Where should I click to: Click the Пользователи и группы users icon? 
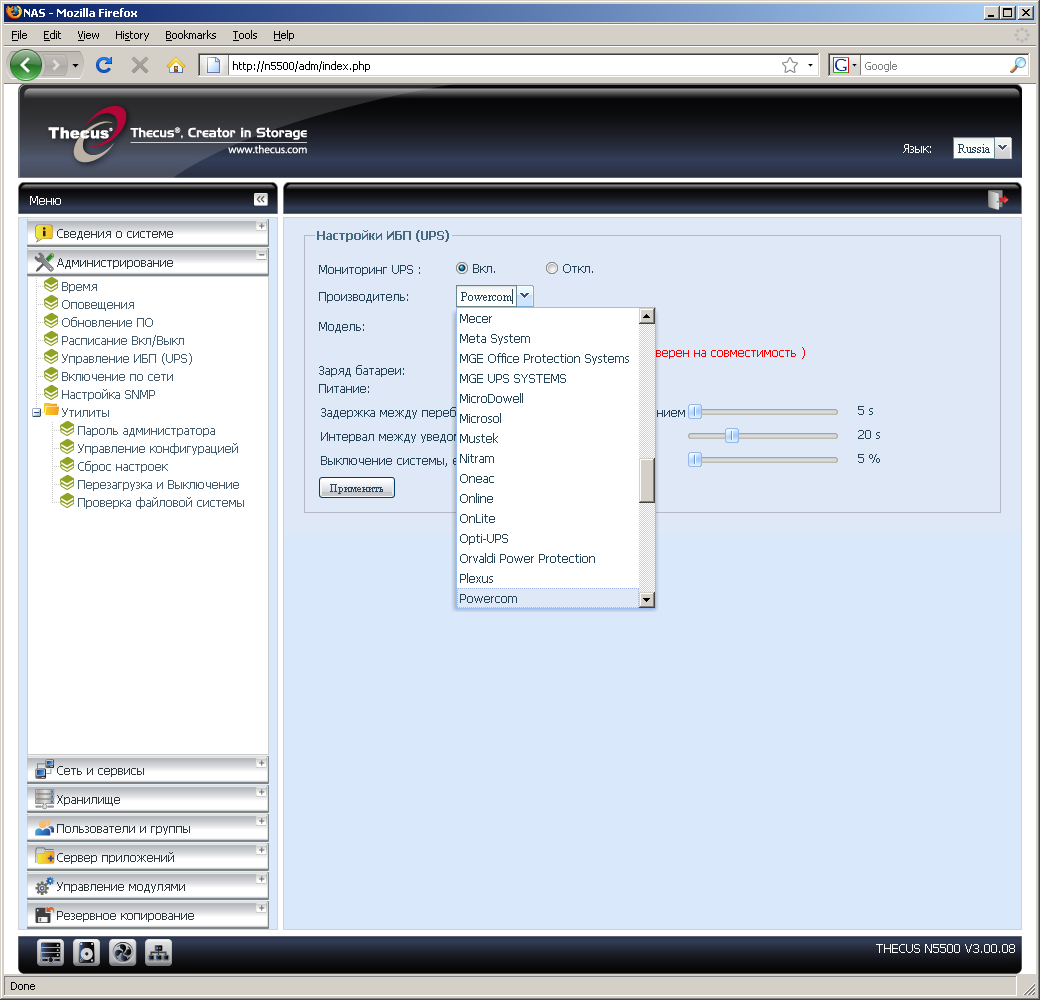click(x=44, y=828)
